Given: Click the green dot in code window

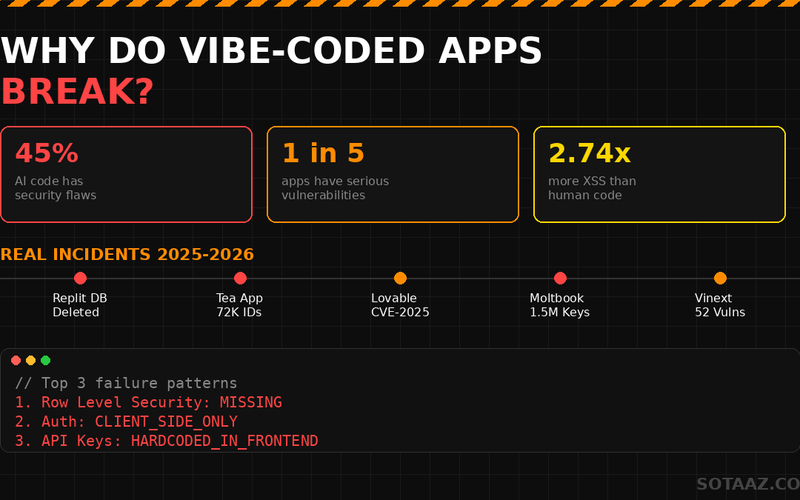Looking at the screenshot, I should tap(45, 361).
